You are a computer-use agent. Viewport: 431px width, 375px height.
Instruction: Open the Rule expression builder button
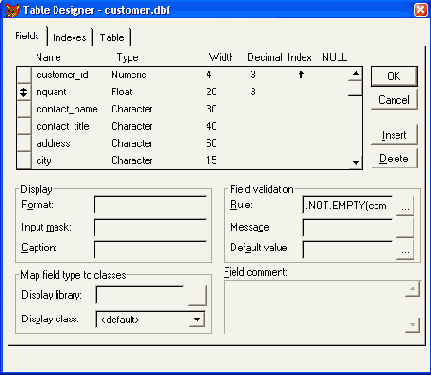(x=405, y=205)
